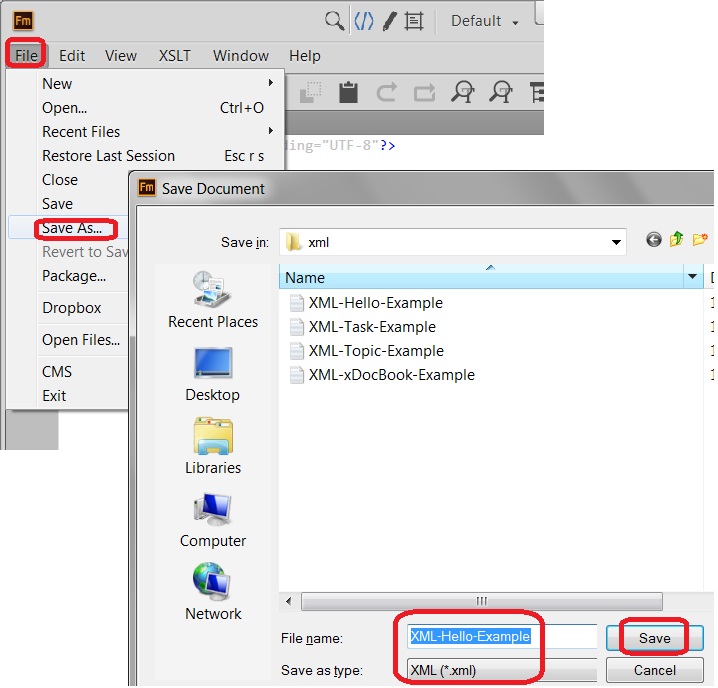Expand the New submenu
Screen dimensions: 718x688
click(x=146, y=83)
